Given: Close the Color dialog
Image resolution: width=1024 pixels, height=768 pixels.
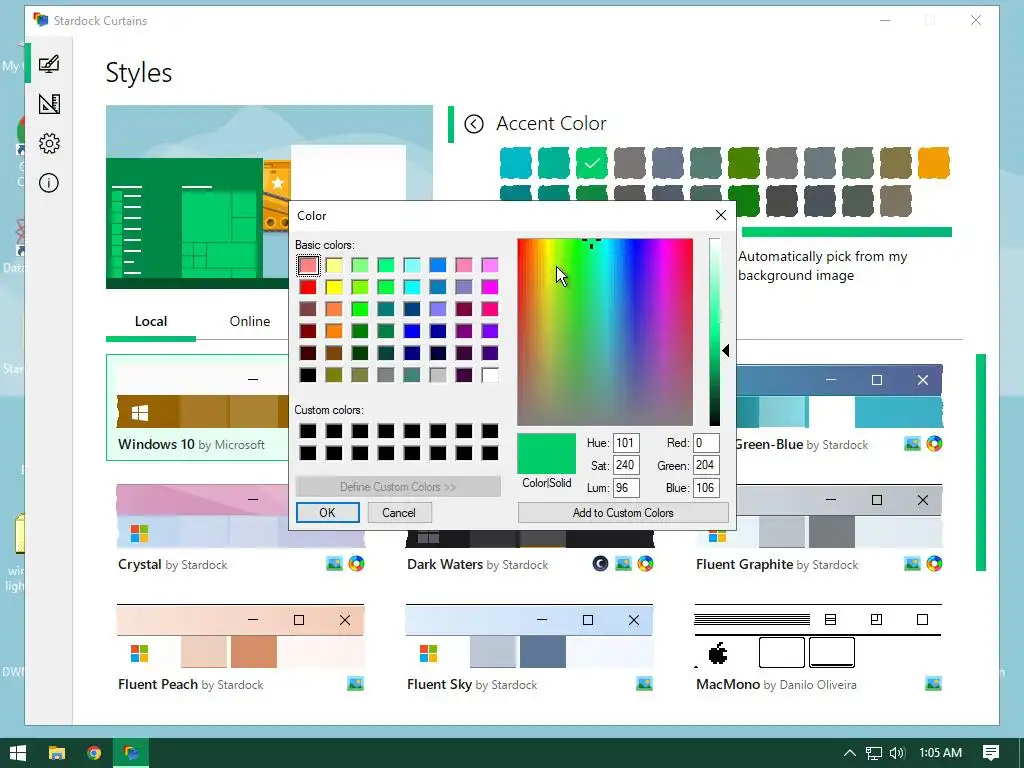Looking at the screenshot, I should click(x=721, y=215).
